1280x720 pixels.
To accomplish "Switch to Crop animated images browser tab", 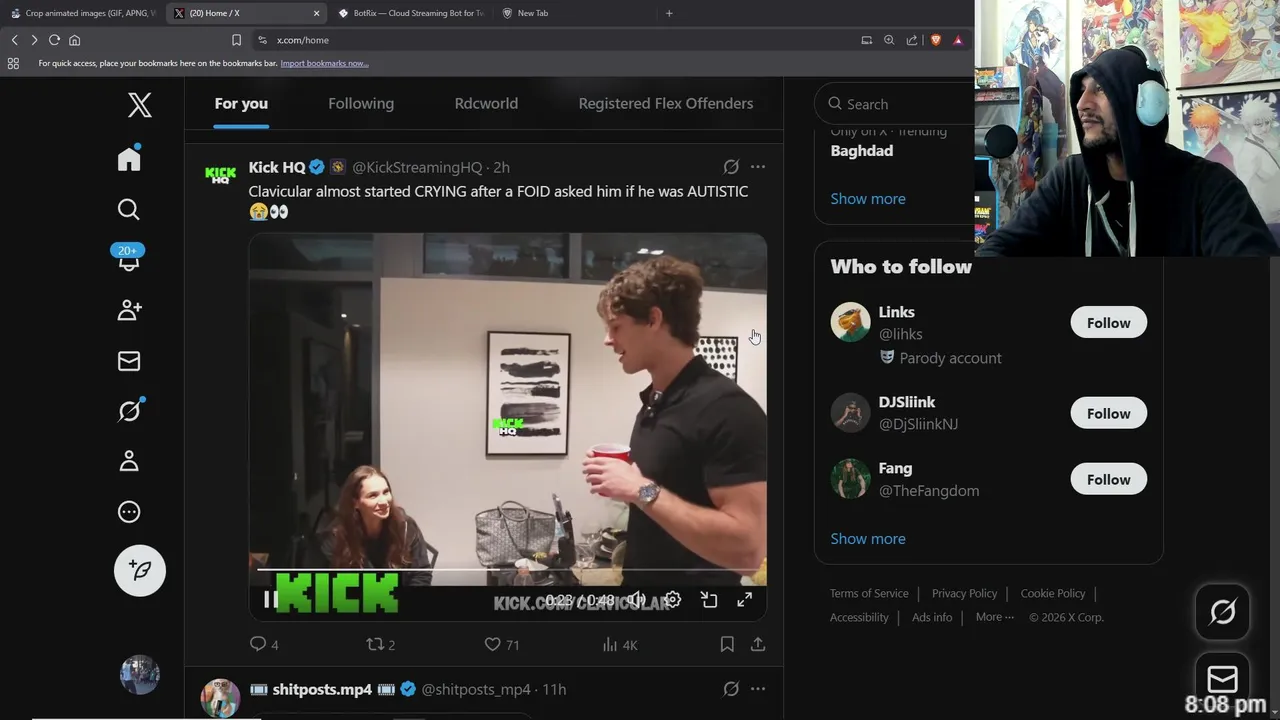I will coord(82,13).
